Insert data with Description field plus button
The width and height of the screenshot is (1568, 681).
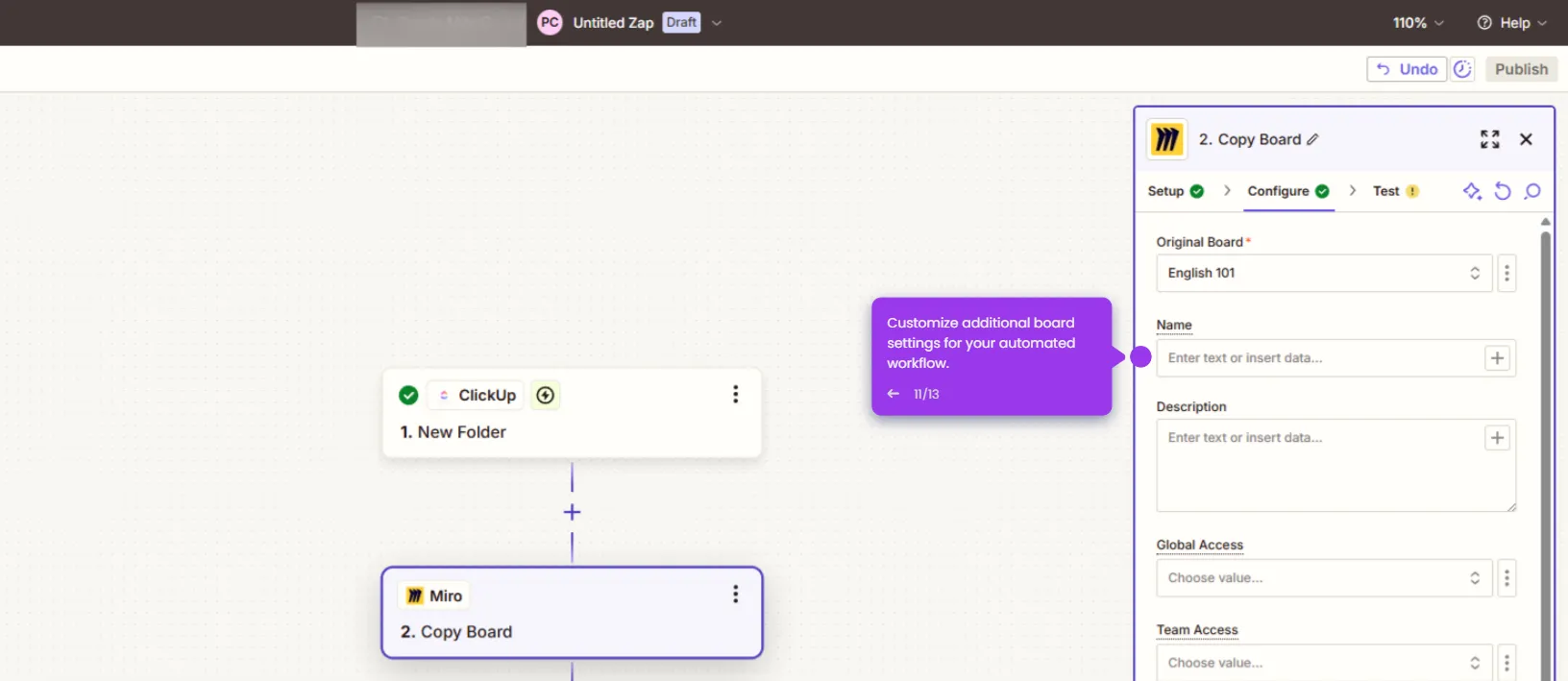click(1497, 438)
